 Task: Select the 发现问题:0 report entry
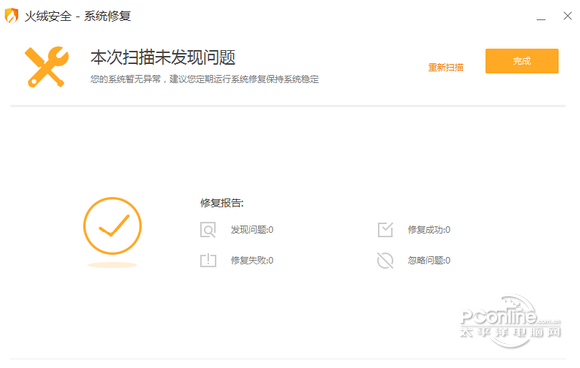pos(252,230)
